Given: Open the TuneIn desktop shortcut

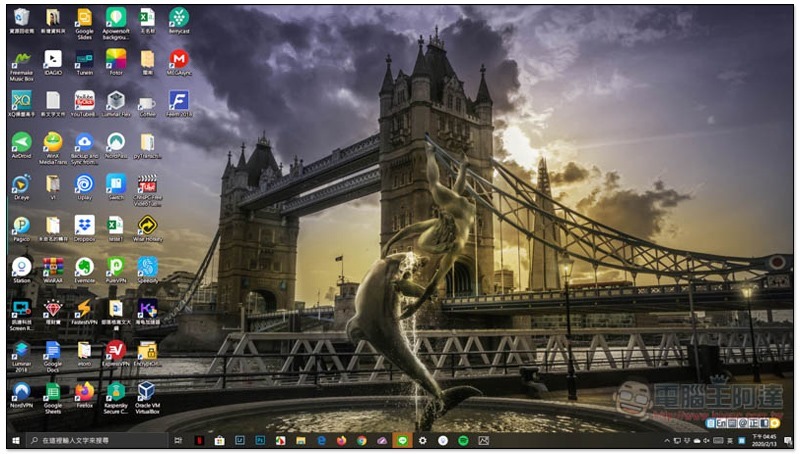Looking at the screenshot, I should pos(84,62).
